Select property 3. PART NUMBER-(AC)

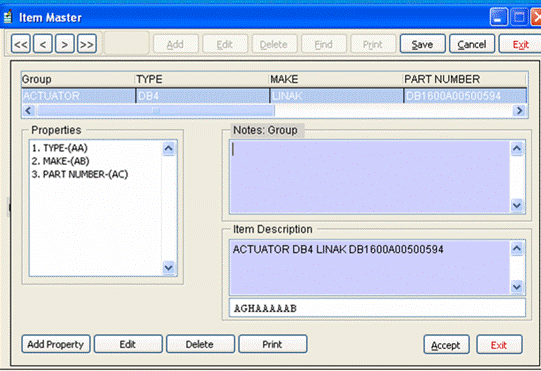(80, 174)
